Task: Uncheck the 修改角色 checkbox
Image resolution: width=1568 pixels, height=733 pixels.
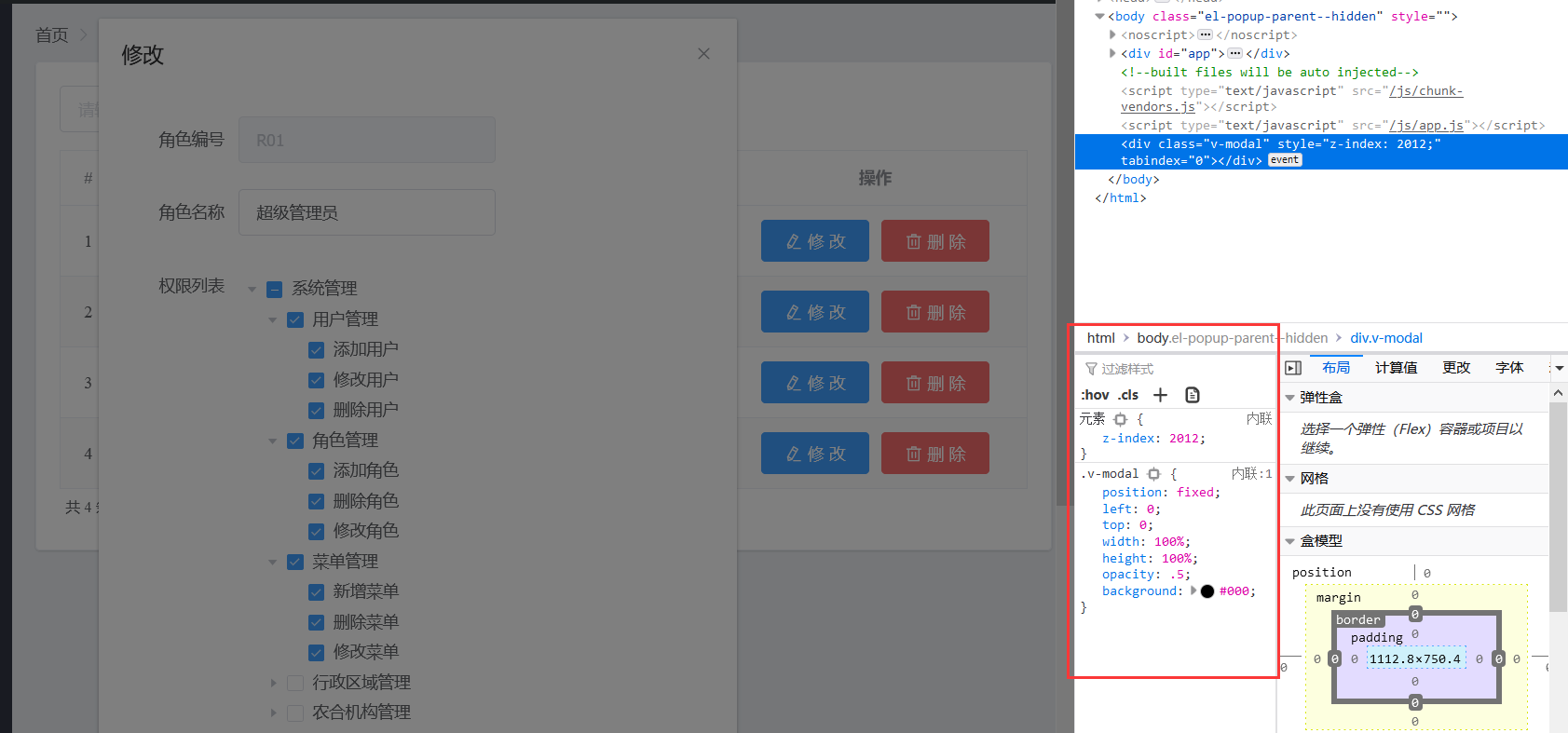Action: 316,531
